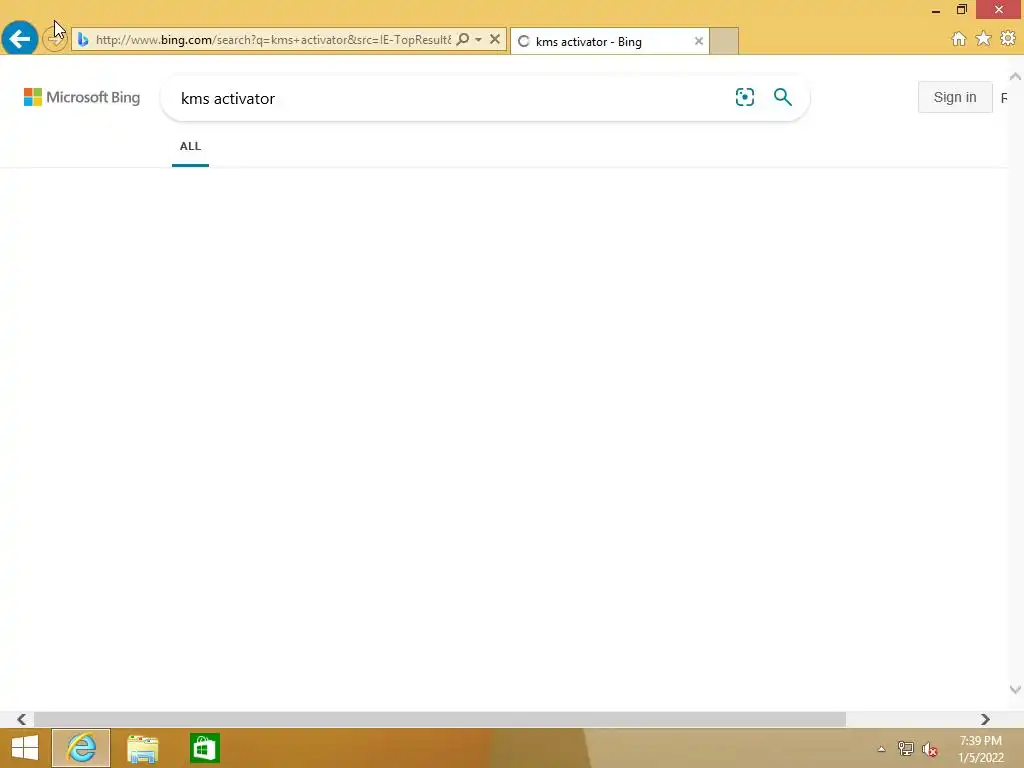Click the horizontal scrollbar left arrow
1024x768 pixels.
point(22,719)
